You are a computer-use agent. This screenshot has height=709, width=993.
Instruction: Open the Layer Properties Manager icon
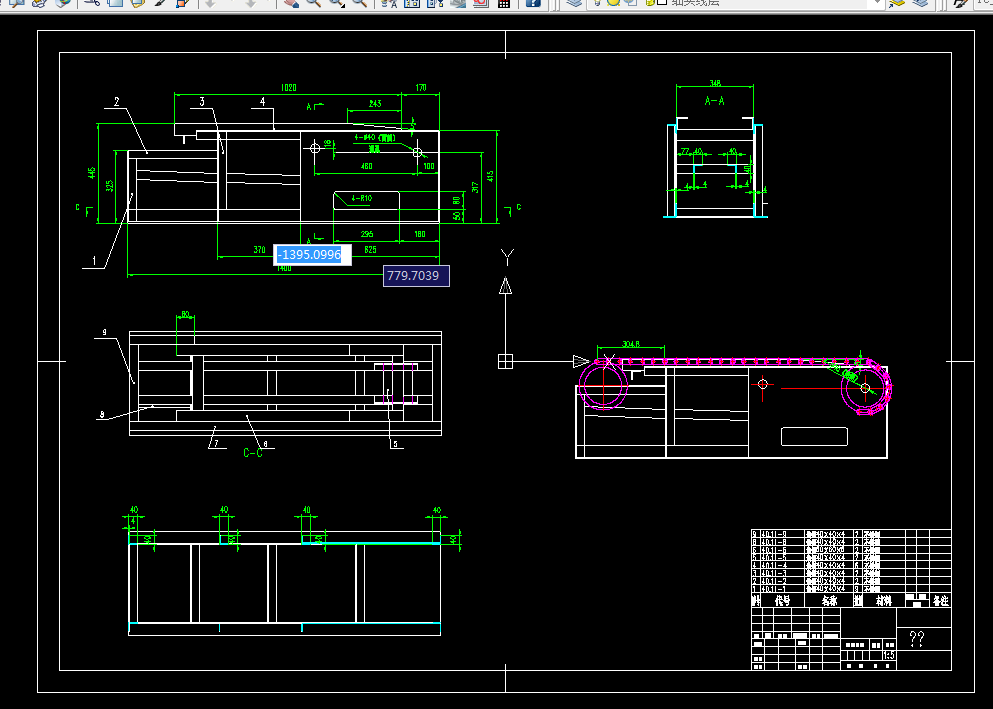574,3
